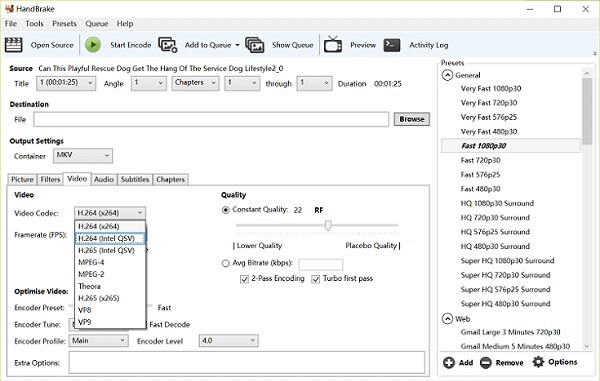Choose H.264 (Intel QSV) codec option

(110, 238)
